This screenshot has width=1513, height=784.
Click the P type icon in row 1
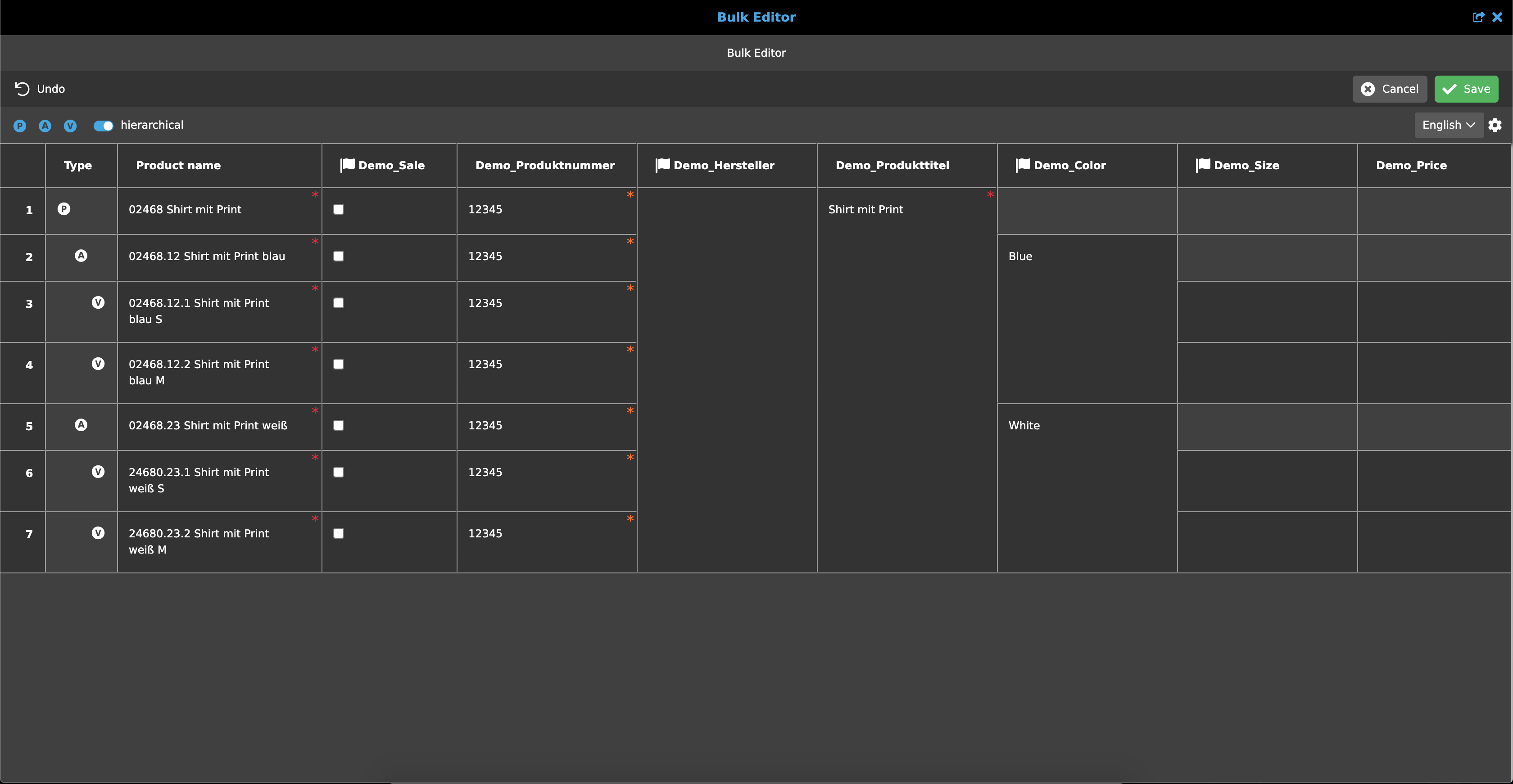point(64,209)
